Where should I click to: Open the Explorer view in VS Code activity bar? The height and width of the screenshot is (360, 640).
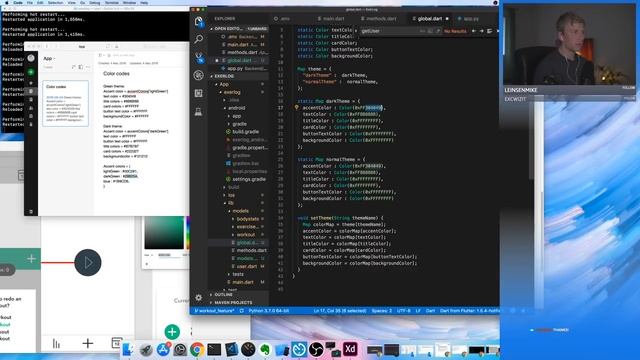(199, 21)
